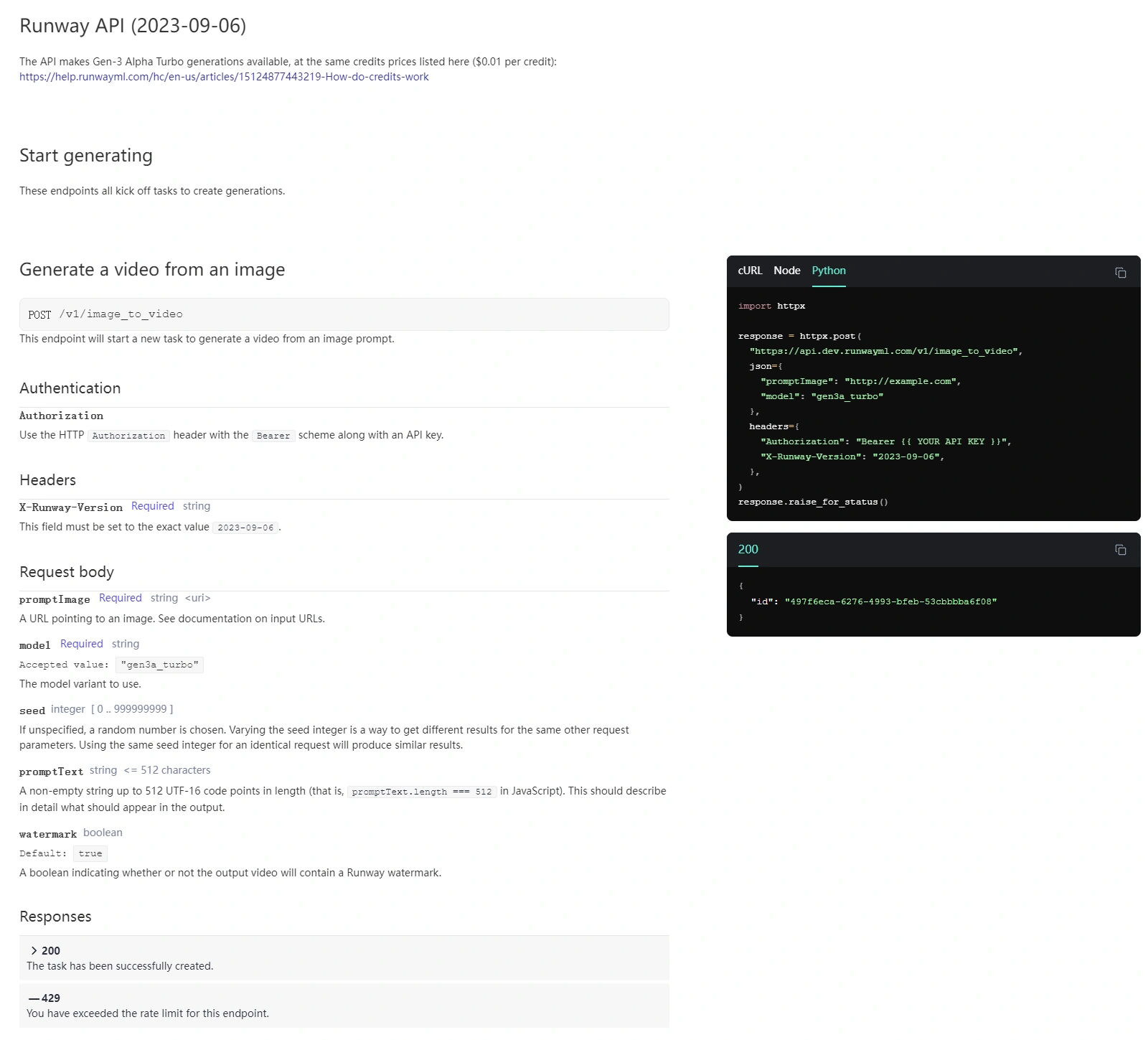Click the "gen3a_turbo" accepted value chip

point(160,665)
